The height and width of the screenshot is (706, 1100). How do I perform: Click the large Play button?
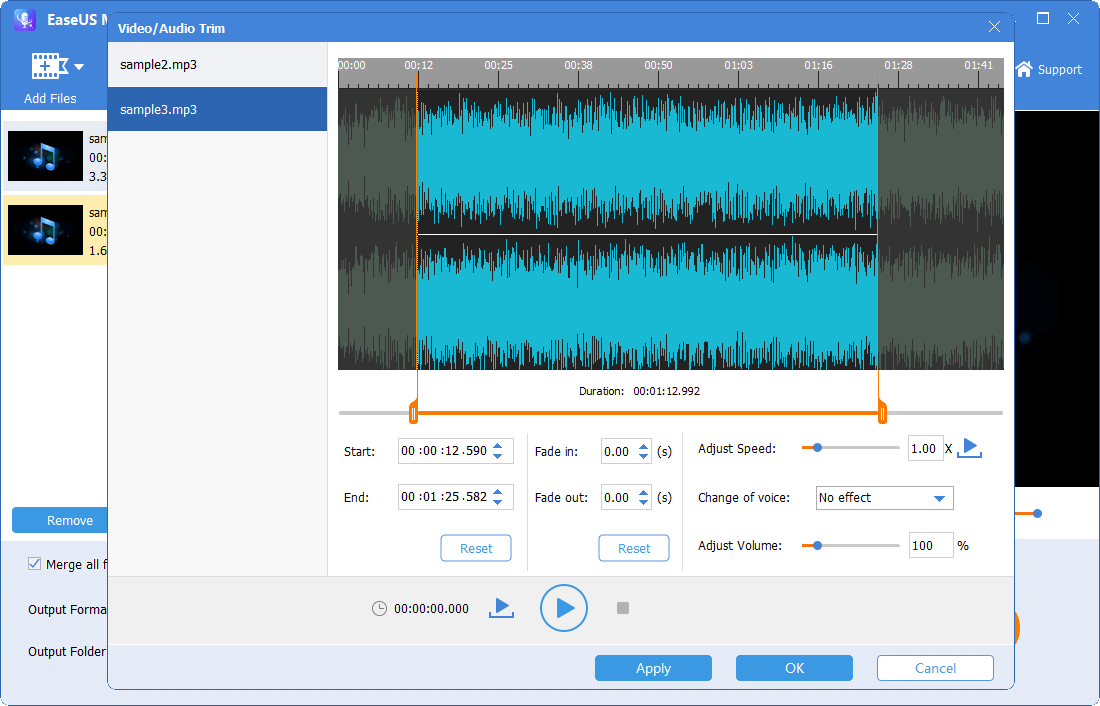coord(564,608)
